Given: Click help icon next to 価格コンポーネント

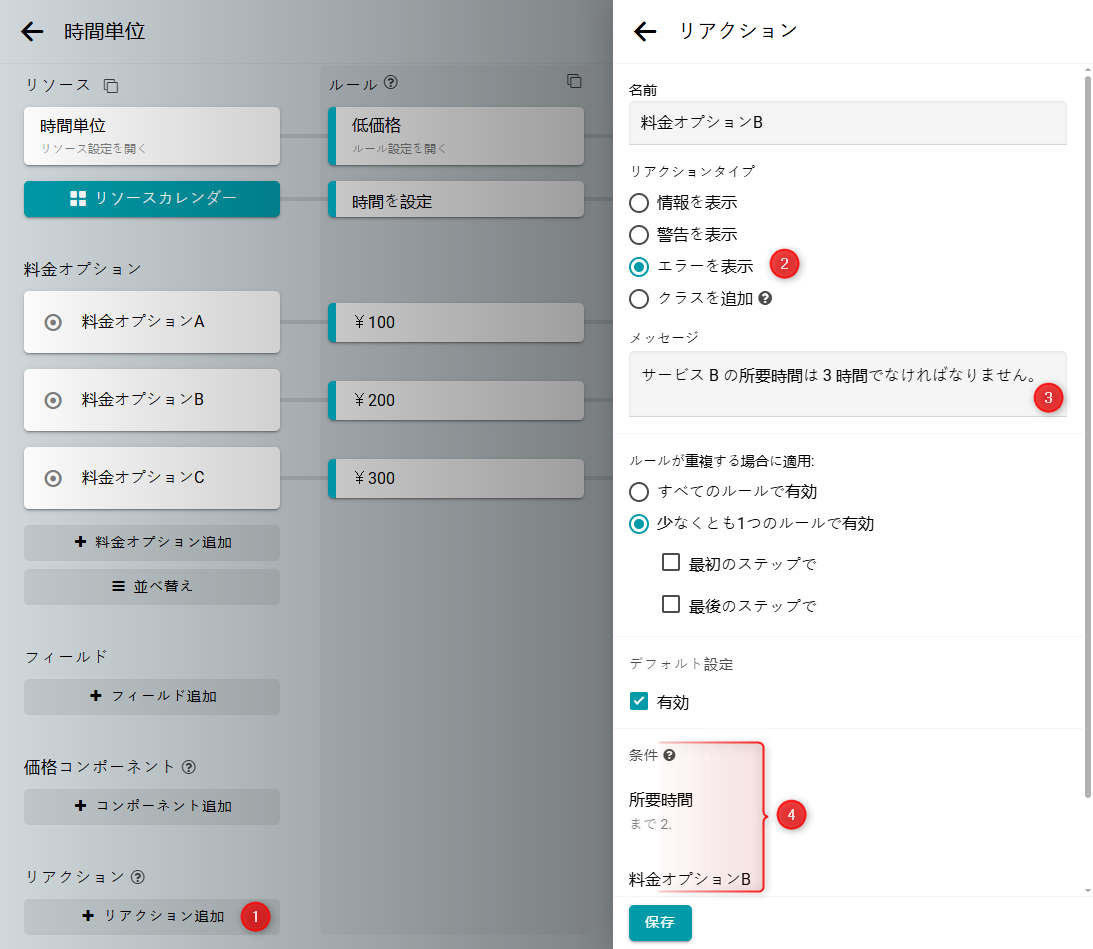Looking at the screenshot, I should (x=188, y=767).
